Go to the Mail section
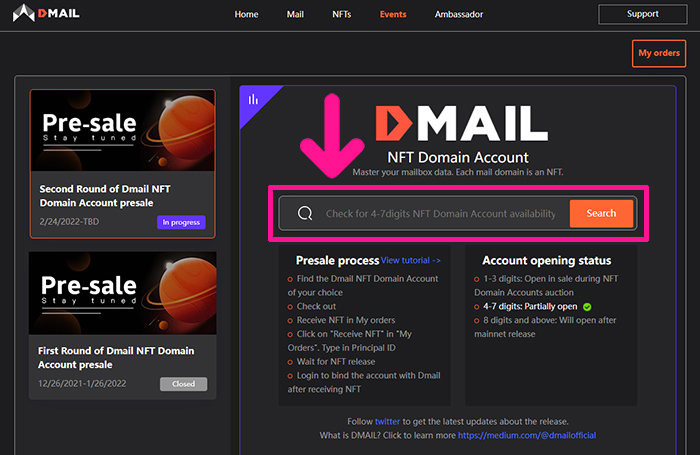This screenshot has height=455, width=700. (295, 14)
